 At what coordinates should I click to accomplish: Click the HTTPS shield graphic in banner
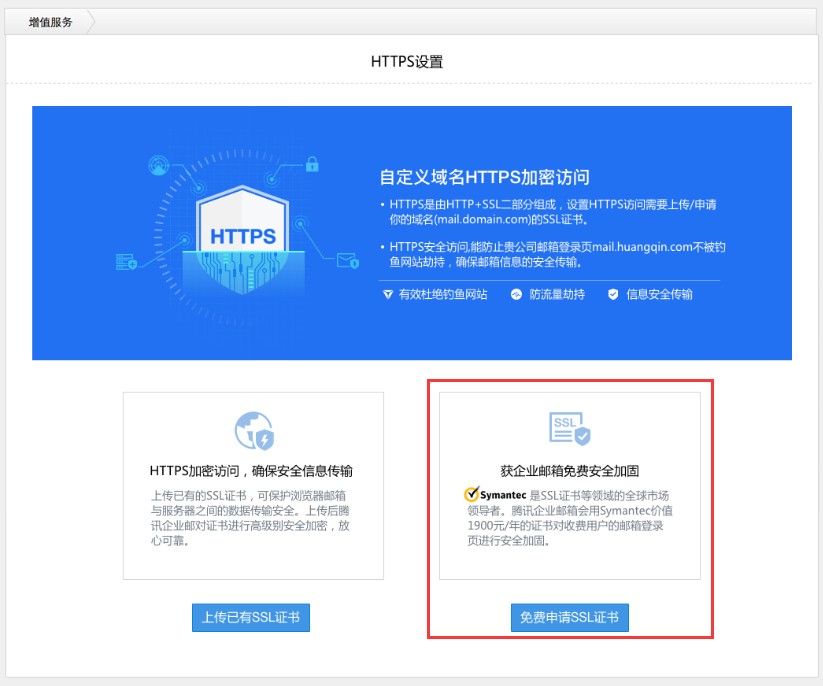tap(243, 233)
